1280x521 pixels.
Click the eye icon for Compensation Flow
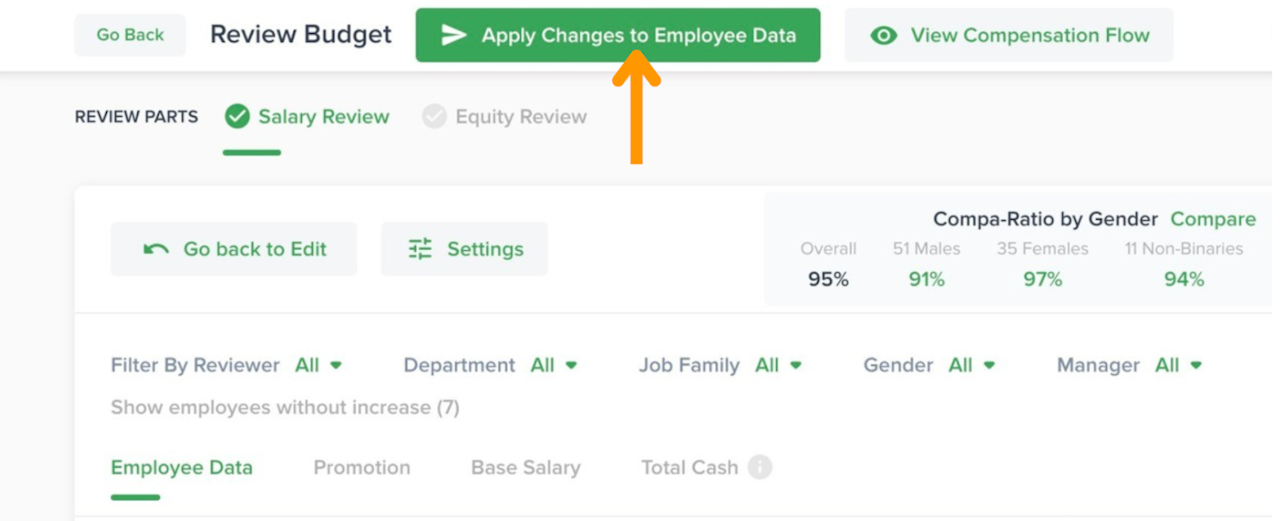point(883,36)
